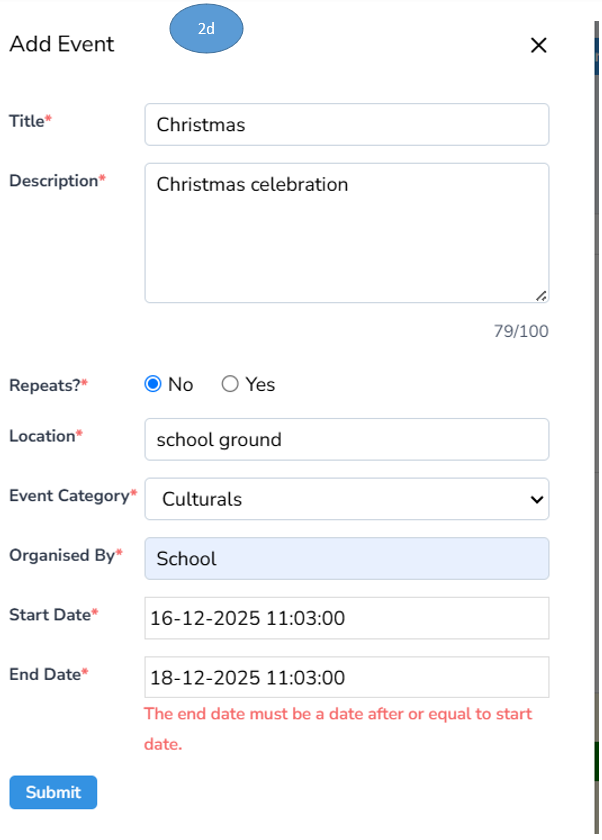Click inside the Title field containing Christmas
The width and height of the screenshot is (602, 840).
point(346,124)
